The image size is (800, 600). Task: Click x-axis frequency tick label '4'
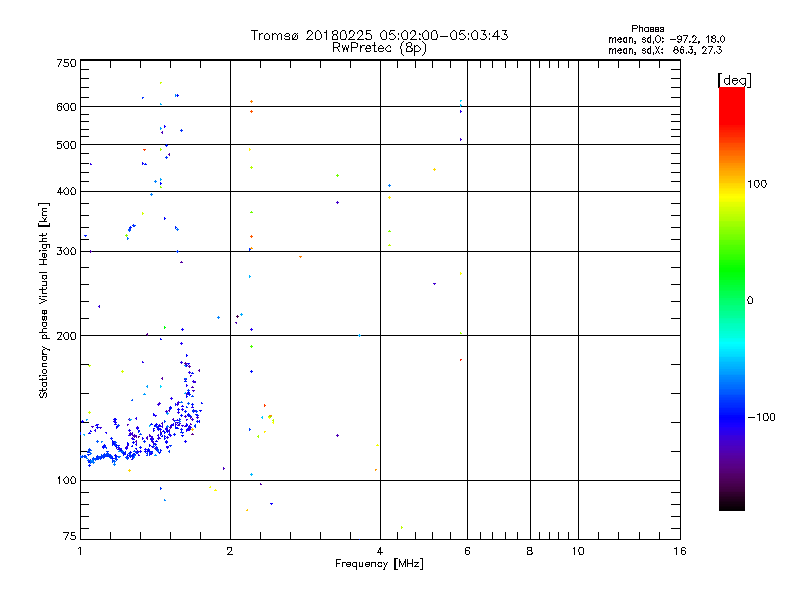380,551
